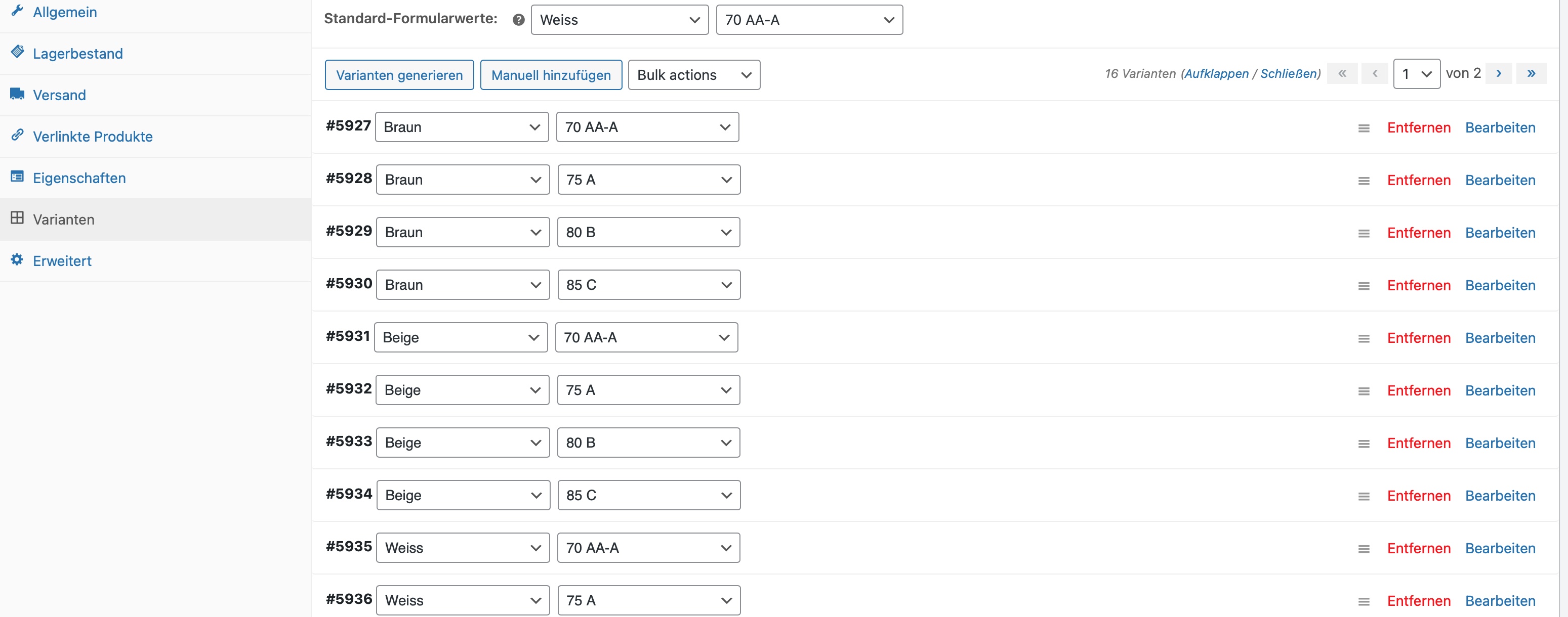The width and height of the screenshot is (1568, 617).
Task: Edit variation #5927 via Bearbeiten
Action: pyautogui.click(x=1500, y=128)
